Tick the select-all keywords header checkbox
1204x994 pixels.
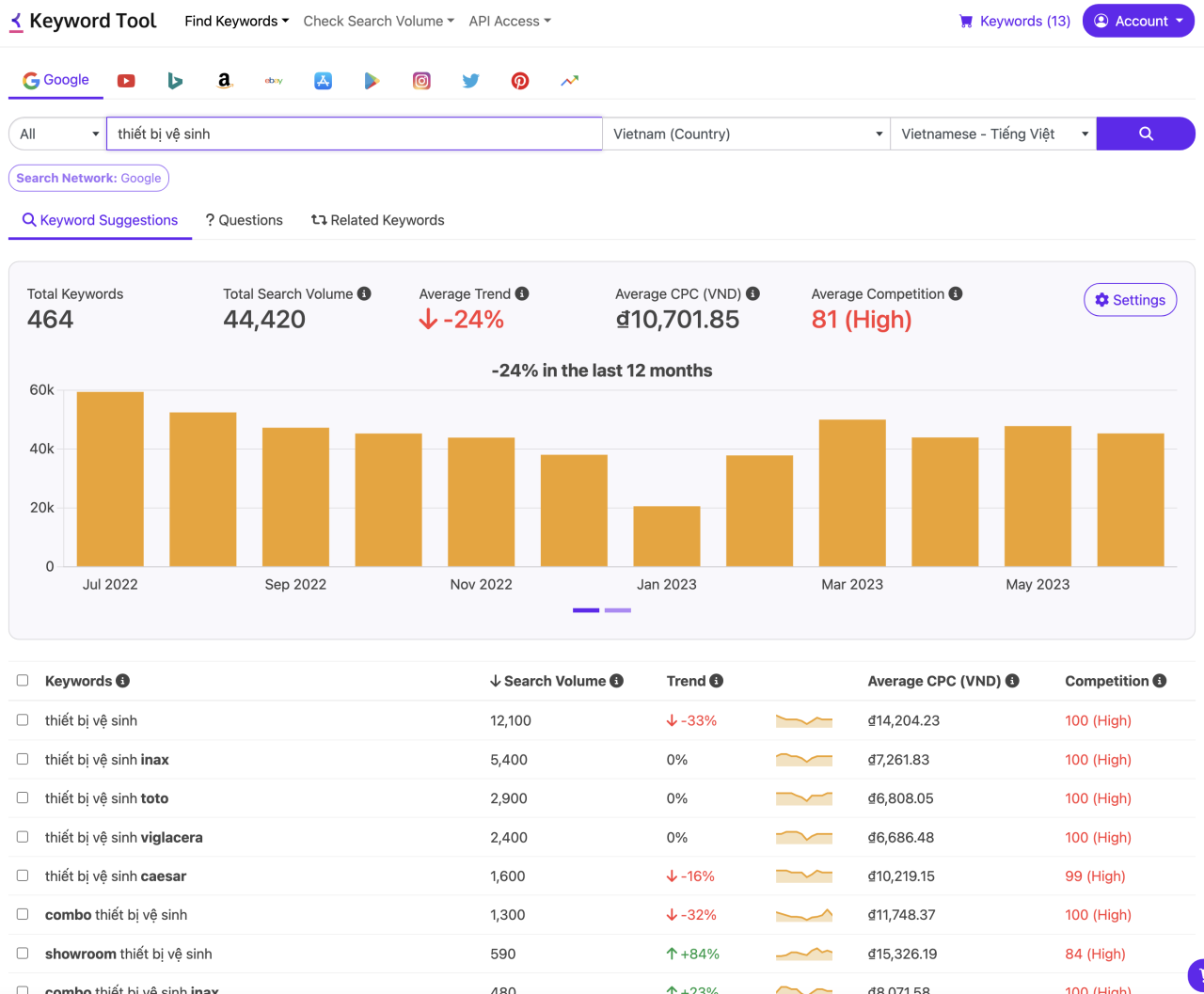(x=23, y=681)
